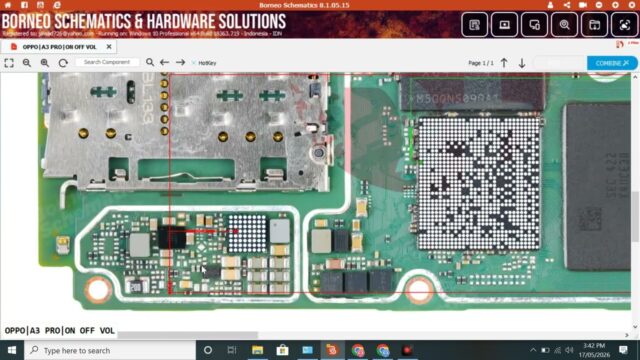The height and width of the screenshot is (360, 640).
Task: Click the scroll down arrow of viewer
Action: click(635, 327)
